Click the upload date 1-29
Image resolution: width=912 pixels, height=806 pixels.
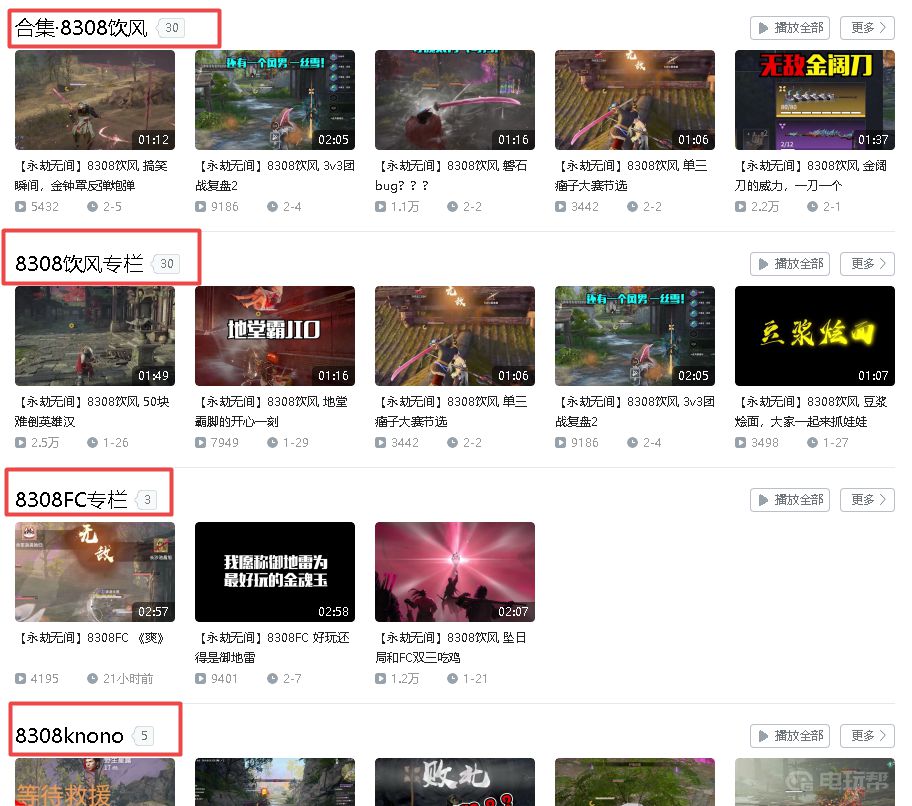pos(295,443)
